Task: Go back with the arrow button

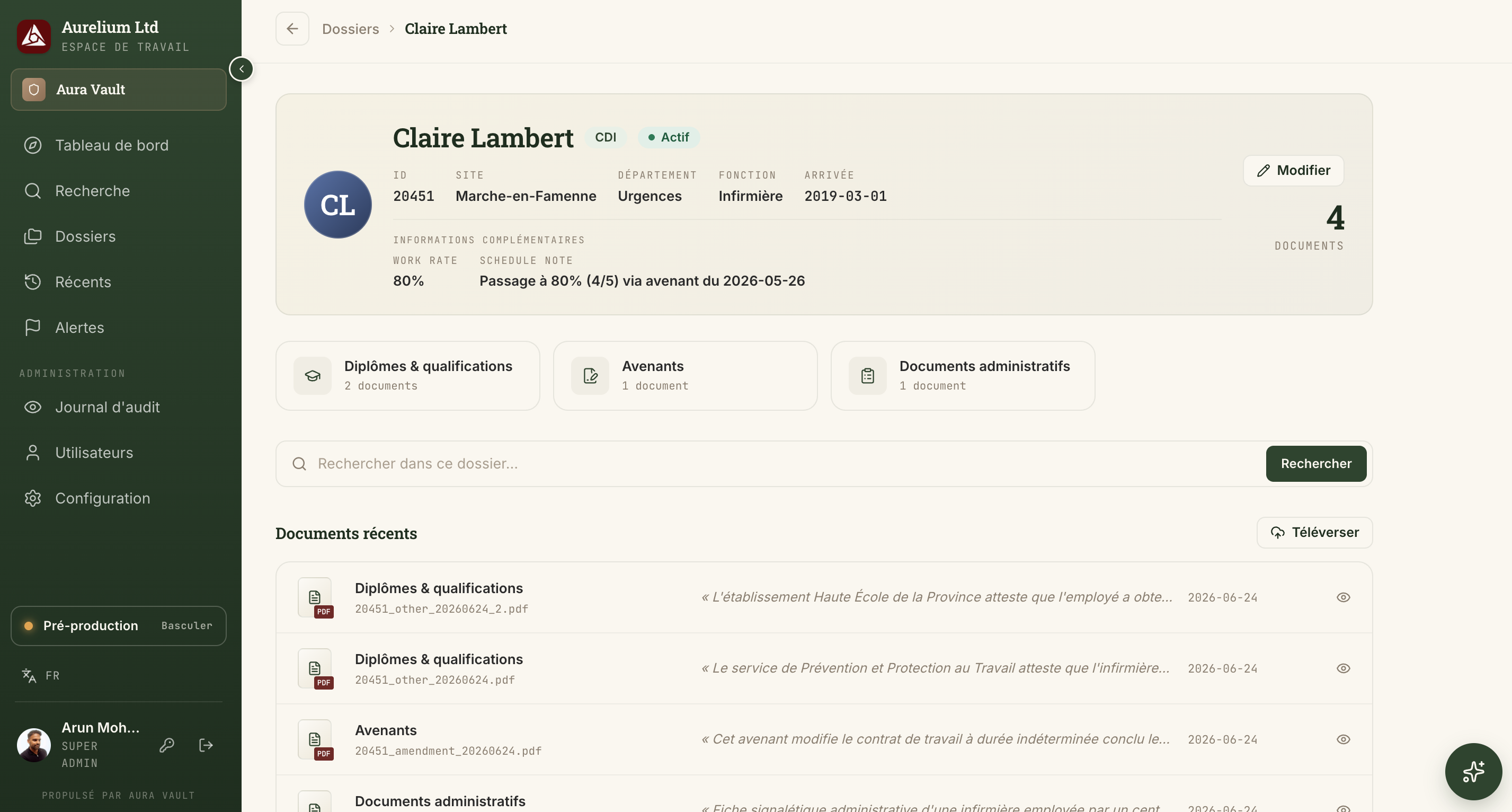Action: pyautogui.click(x=292, y=28)
